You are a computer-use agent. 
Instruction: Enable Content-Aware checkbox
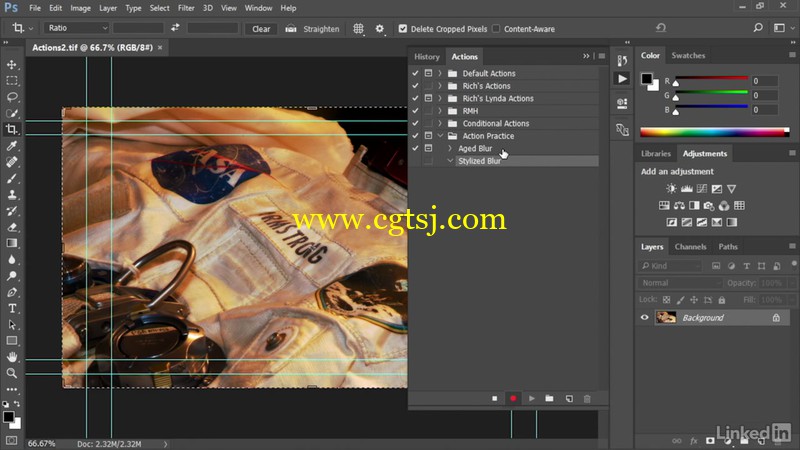pyautogui.click(x=496, y=29)
